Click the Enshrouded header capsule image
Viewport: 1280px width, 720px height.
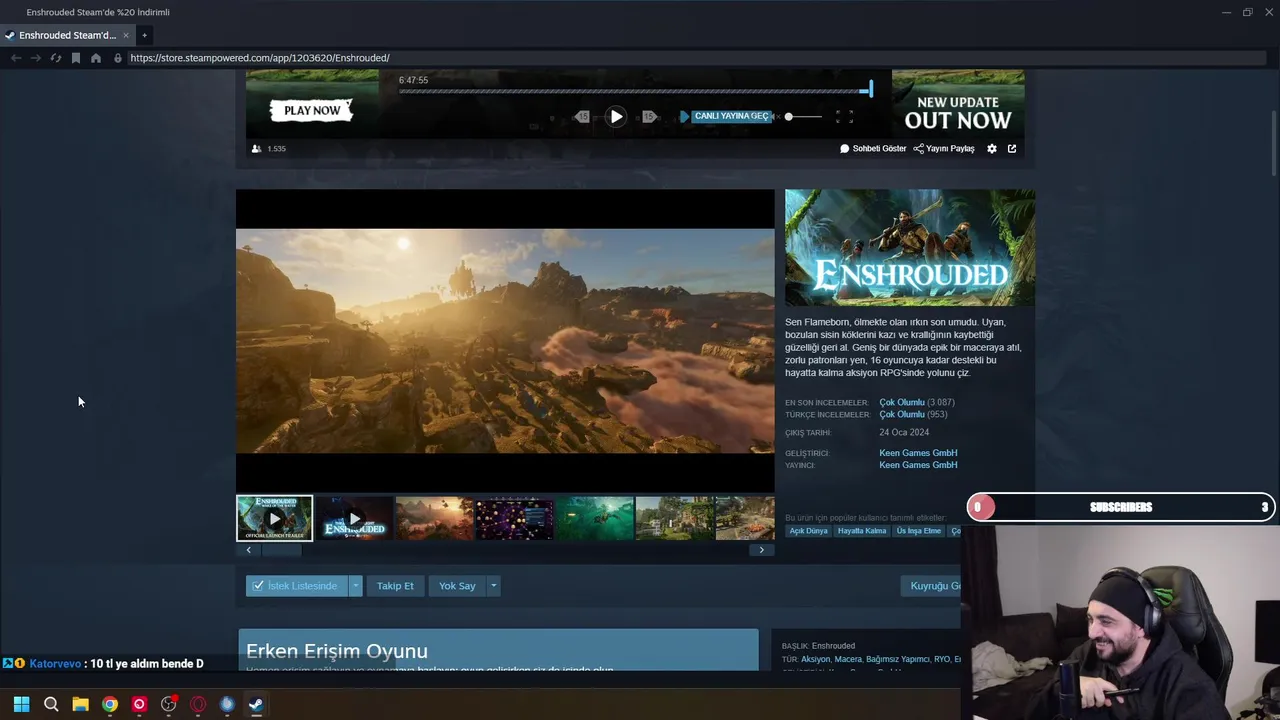click(x=910, y=248)
